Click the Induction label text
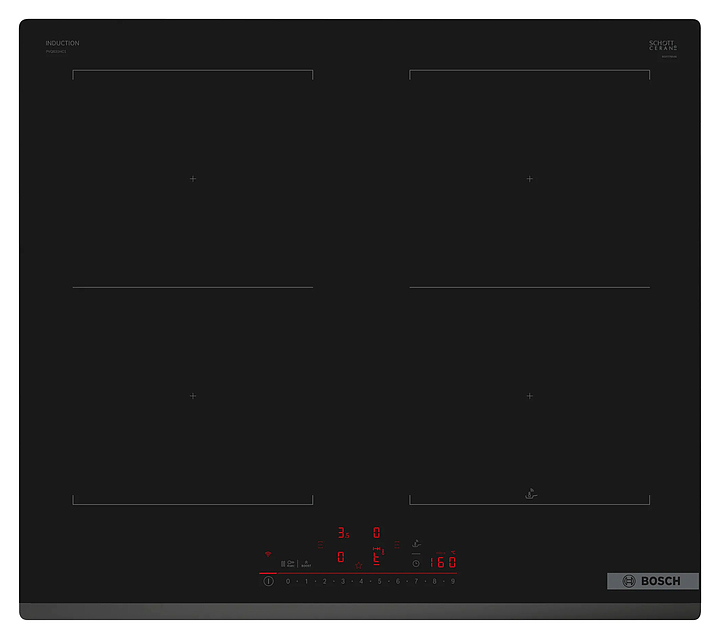Image resolution: width=720 pixels, height=639 pixels. (62, 44)
